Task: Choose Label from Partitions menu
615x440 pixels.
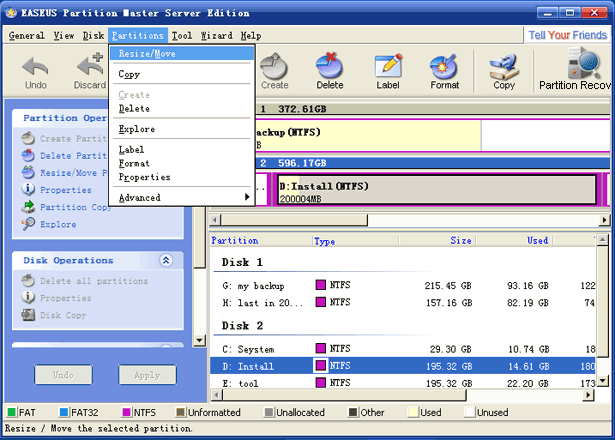Action: click(x=182, y=149)
